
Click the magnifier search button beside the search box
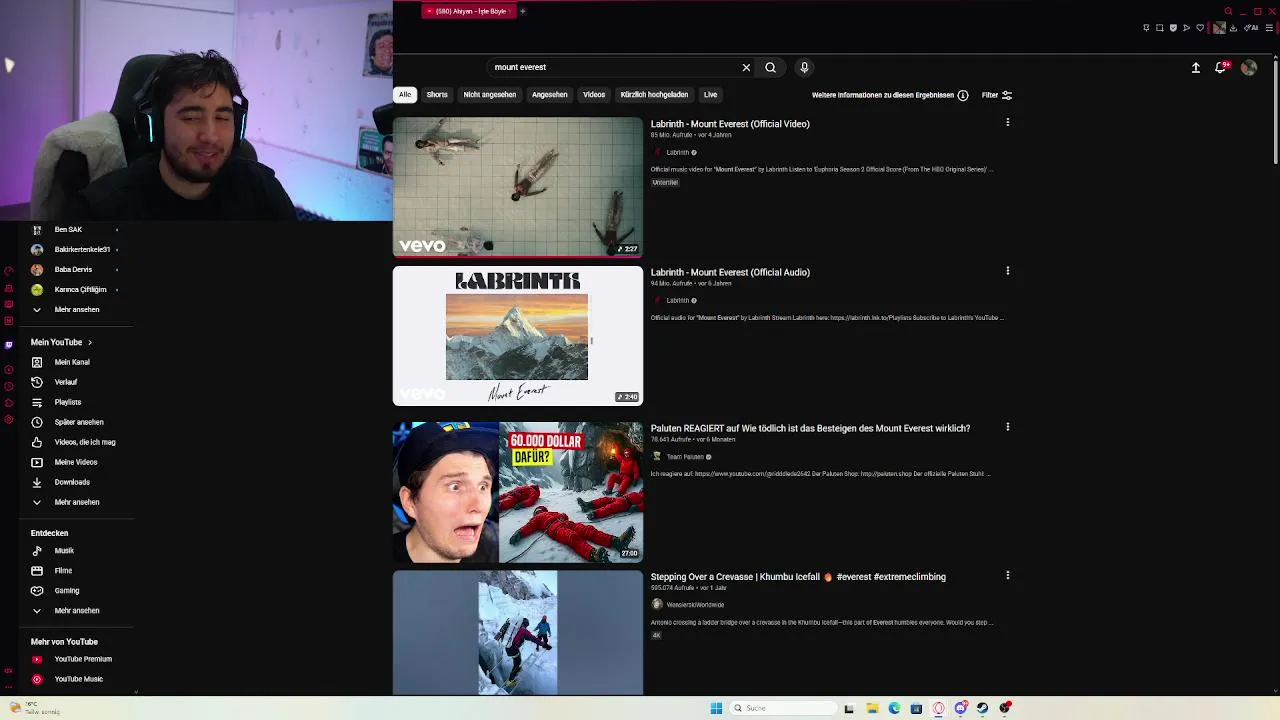[x=770, y=67]
